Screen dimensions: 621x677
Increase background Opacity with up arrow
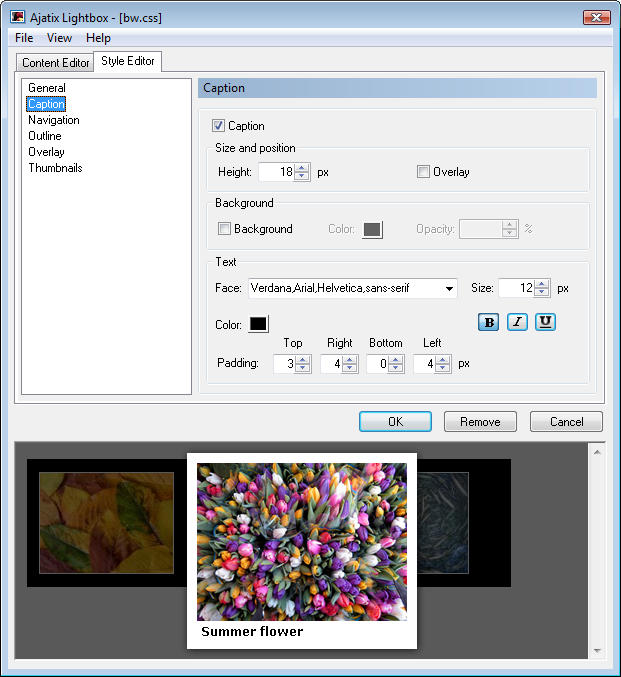click(510, 225)
